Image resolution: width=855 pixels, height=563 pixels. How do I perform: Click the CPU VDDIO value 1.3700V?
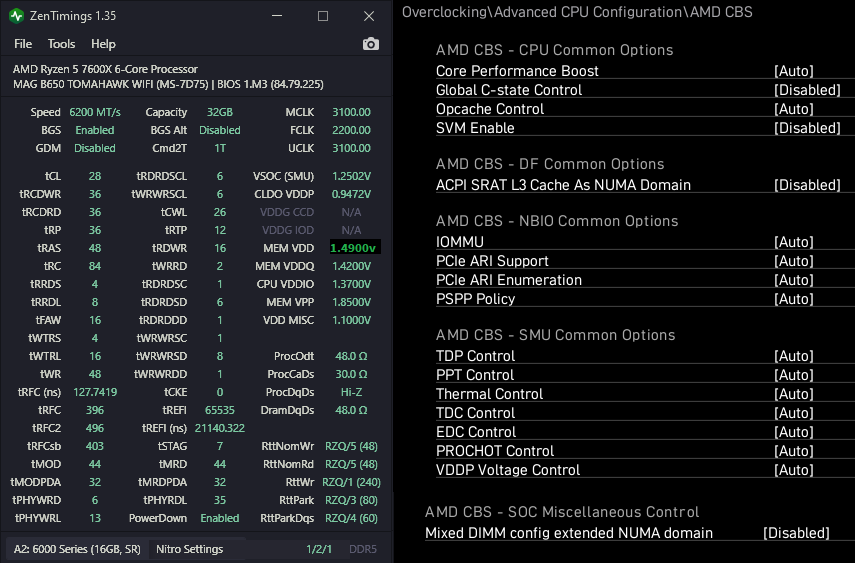tap(351, 284)
